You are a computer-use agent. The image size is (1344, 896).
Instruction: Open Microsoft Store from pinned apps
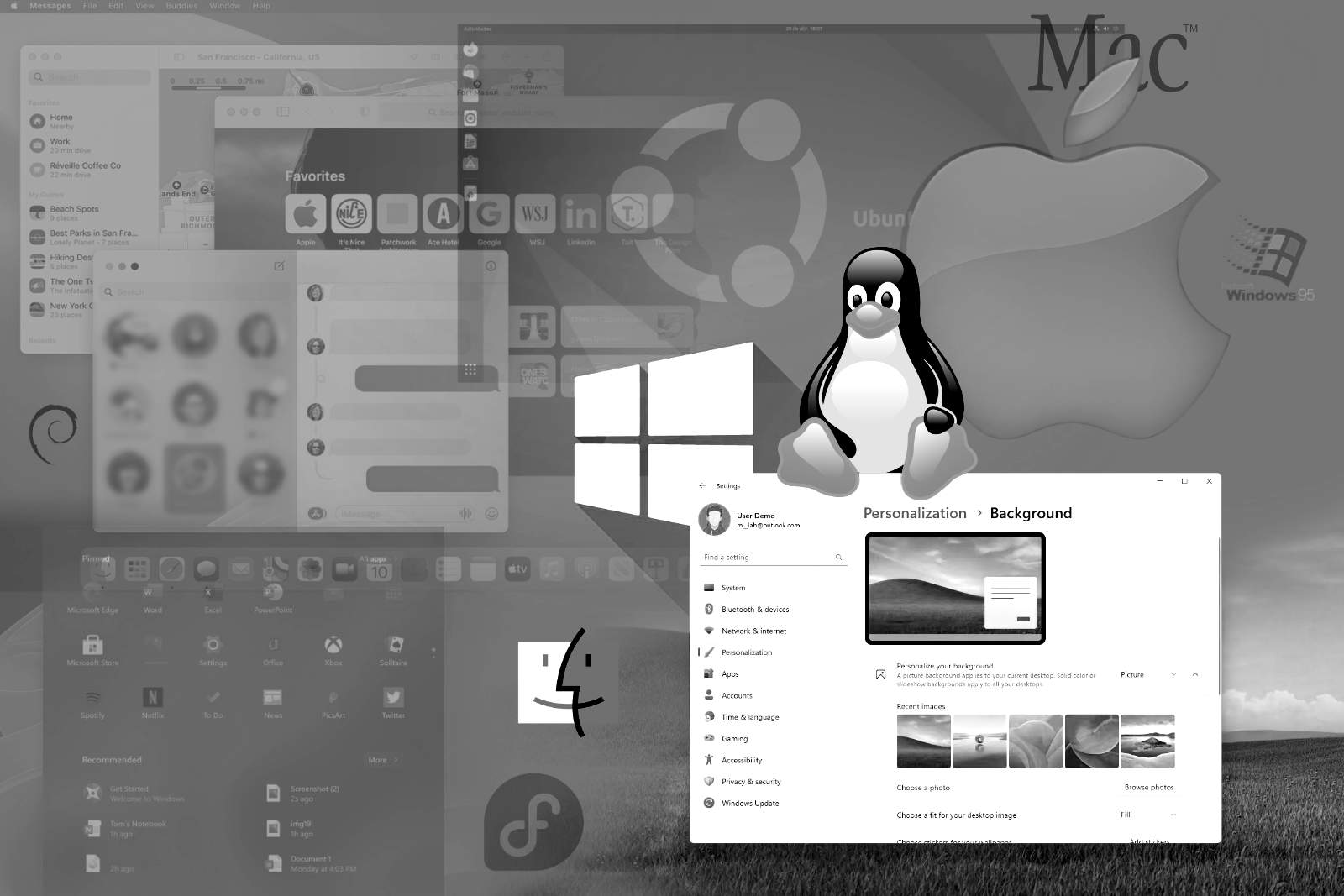[92, 646]
